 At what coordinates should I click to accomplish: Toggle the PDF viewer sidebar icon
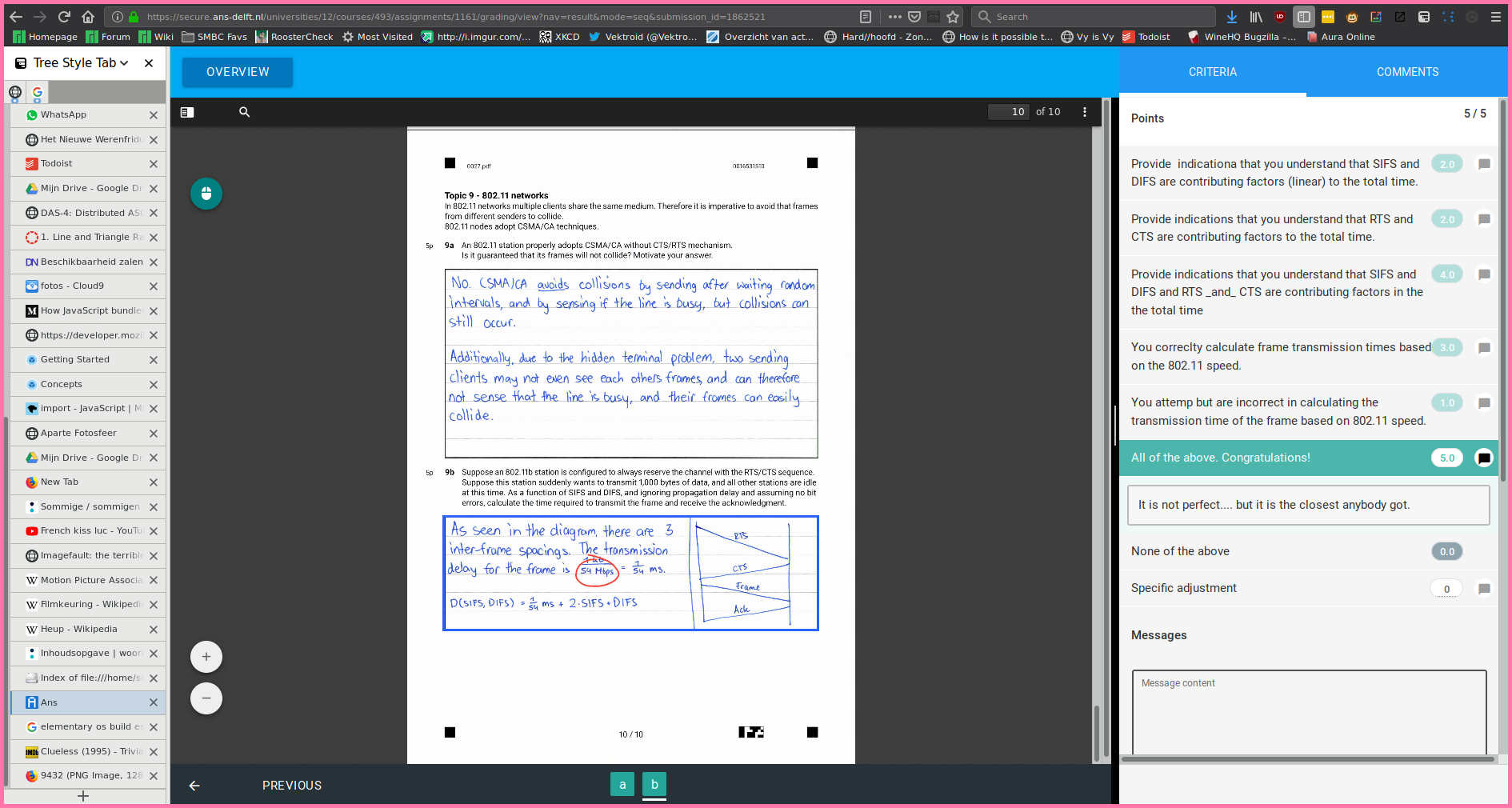(187, 112)
